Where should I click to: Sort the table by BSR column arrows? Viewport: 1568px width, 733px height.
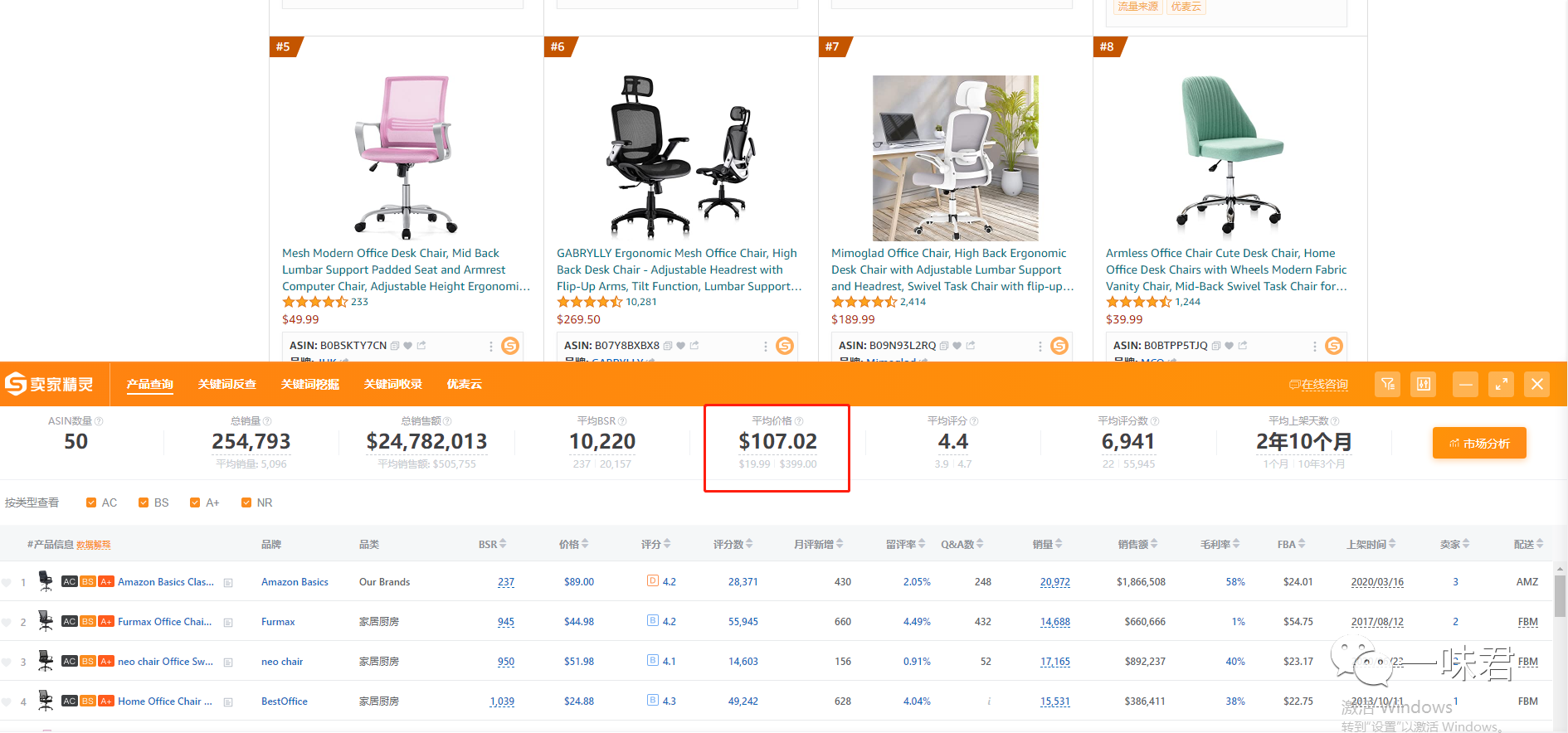pos(503,544)
